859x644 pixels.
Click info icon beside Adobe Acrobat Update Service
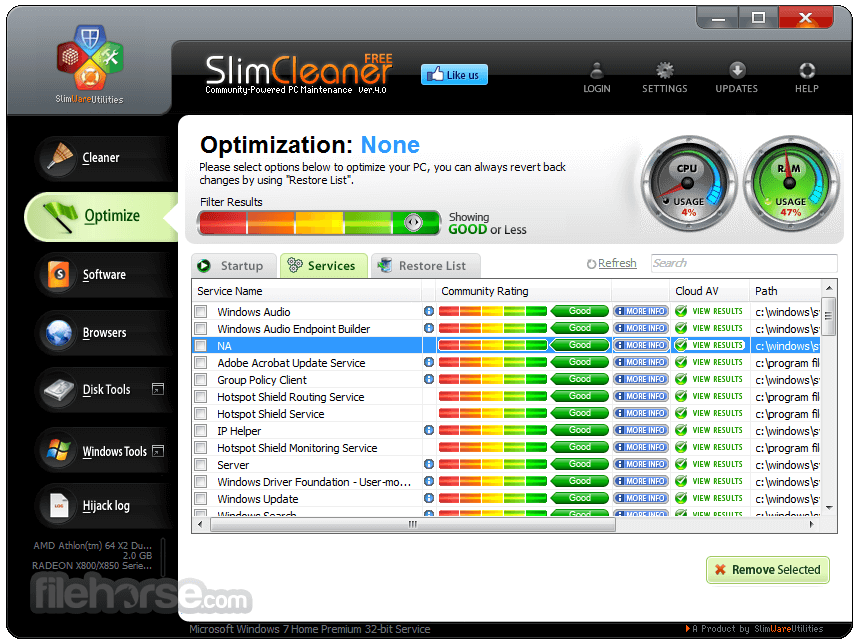click(429, 362)
